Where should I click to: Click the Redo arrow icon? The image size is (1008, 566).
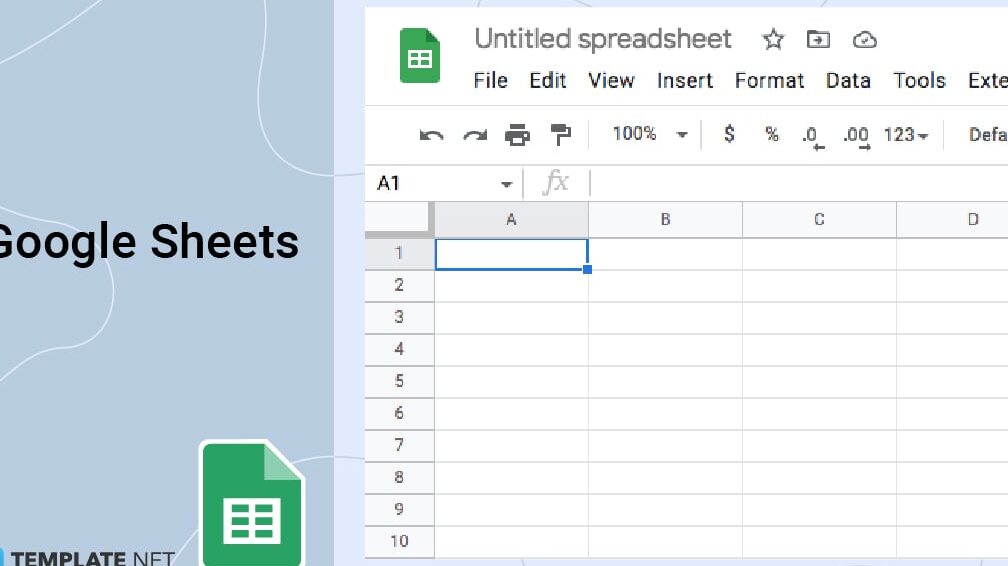(x=474, y=135)
